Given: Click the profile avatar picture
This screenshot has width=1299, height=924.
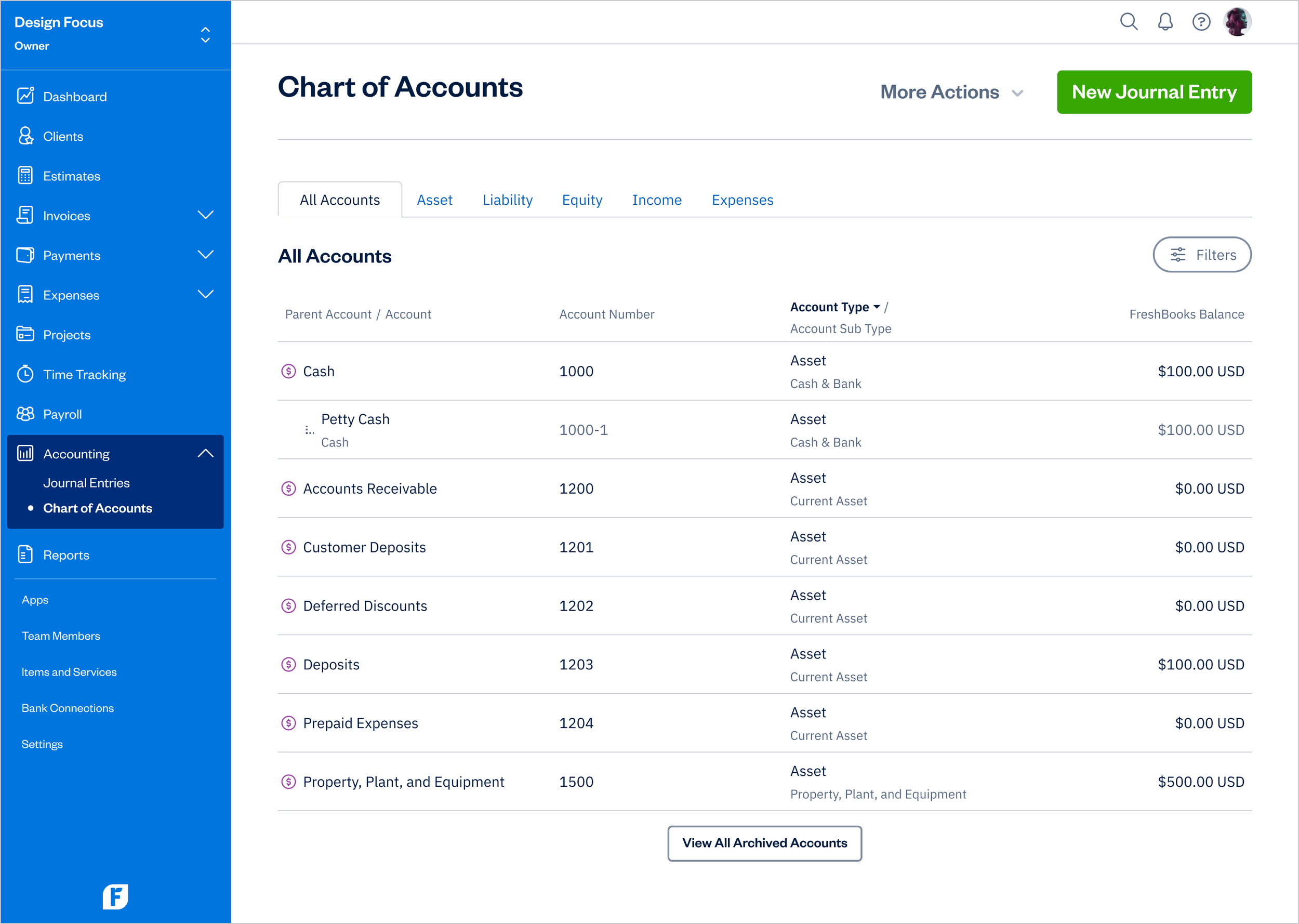Looking at the screenshot, I should pyautogui.click(x=1238, y=22).
